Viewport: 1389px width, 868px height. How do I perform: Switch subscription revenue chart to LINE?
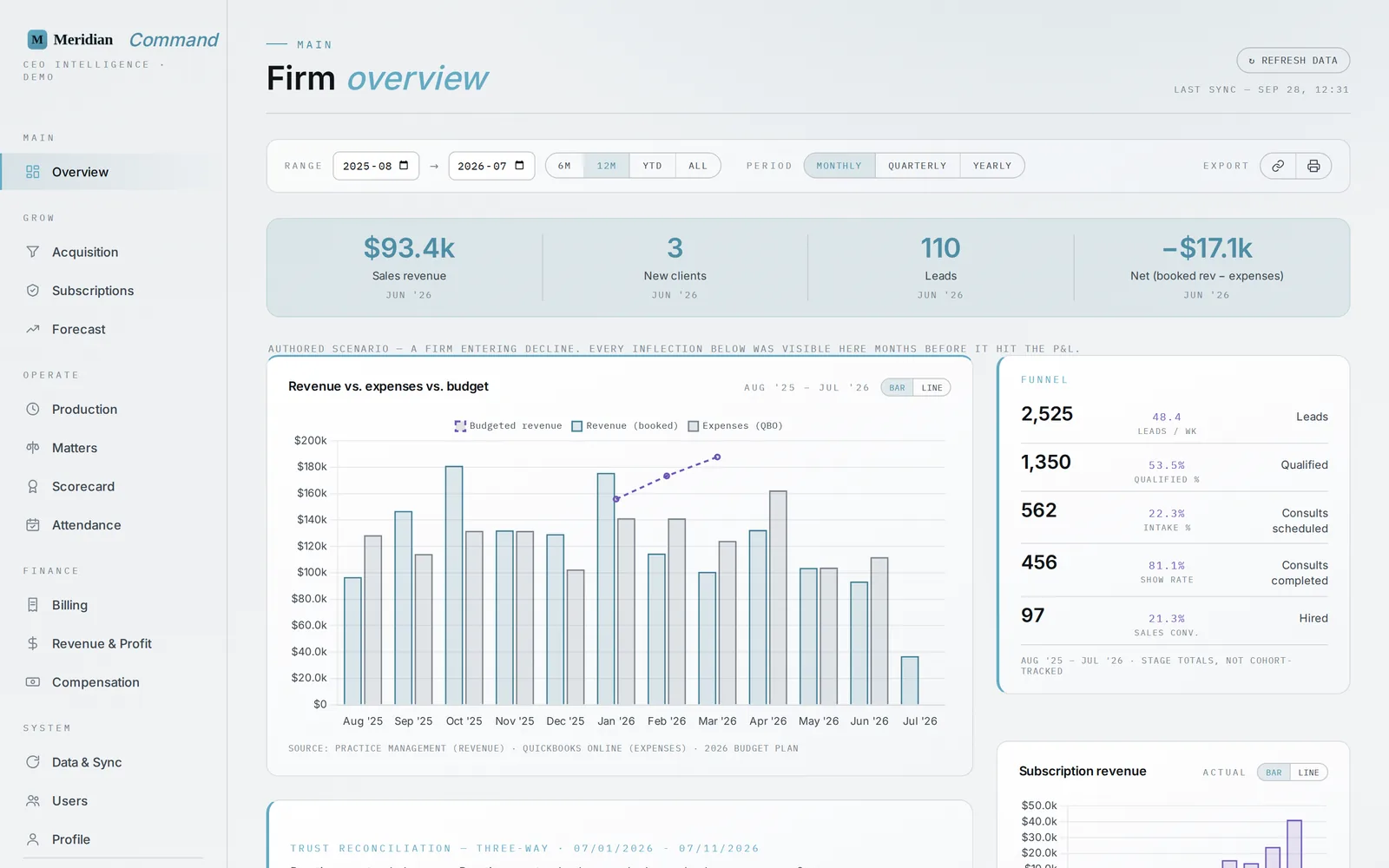coord(1308,773)
